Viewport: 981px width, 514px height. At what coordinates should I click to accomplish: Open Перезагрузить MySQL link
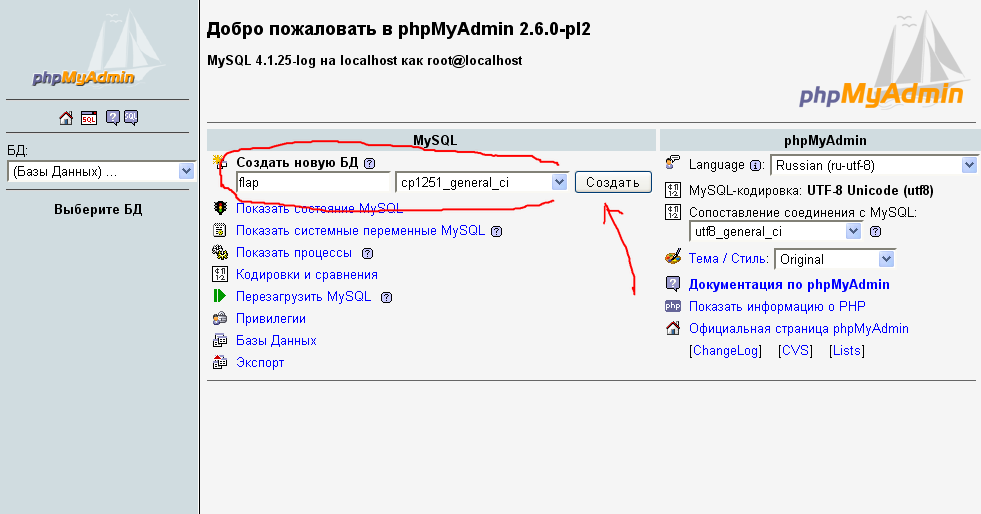pos(303,296)
